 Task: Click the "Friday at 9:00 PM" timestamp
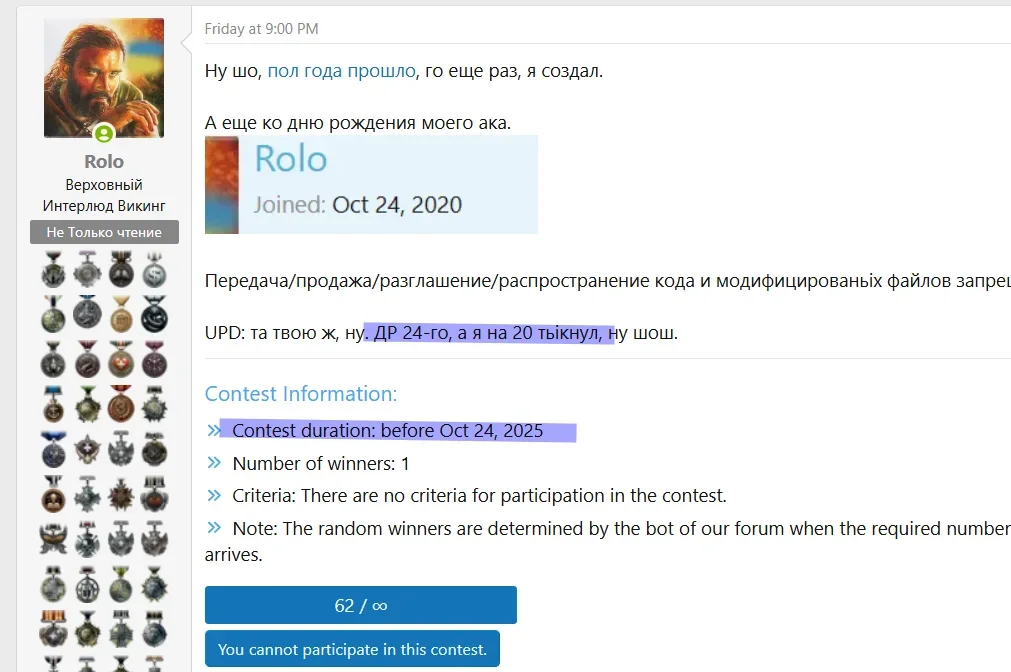point(262,29)
